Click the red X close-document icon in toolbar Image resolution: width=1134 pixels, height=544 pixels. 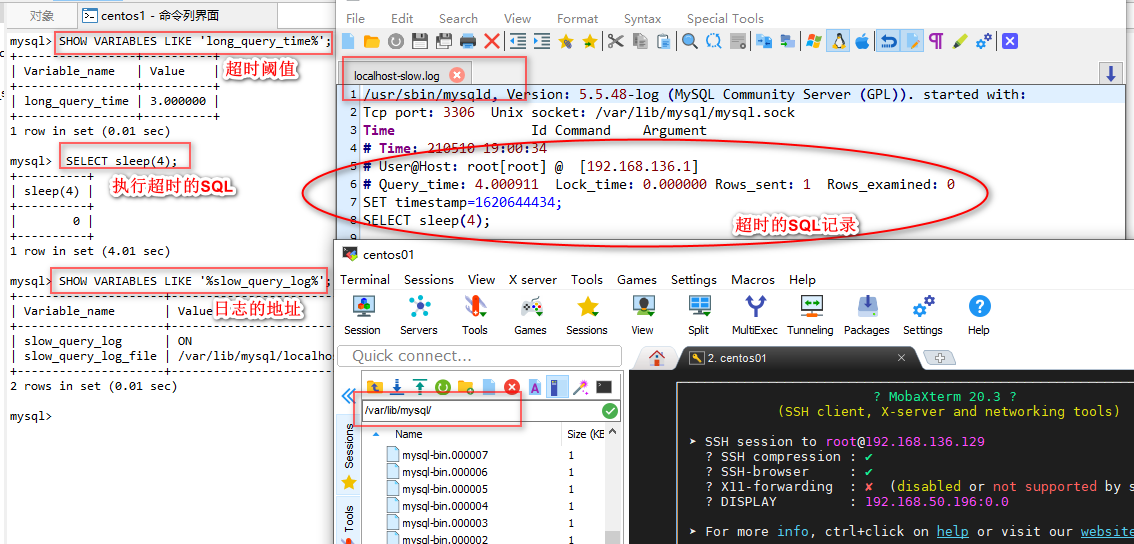(491, 41)
